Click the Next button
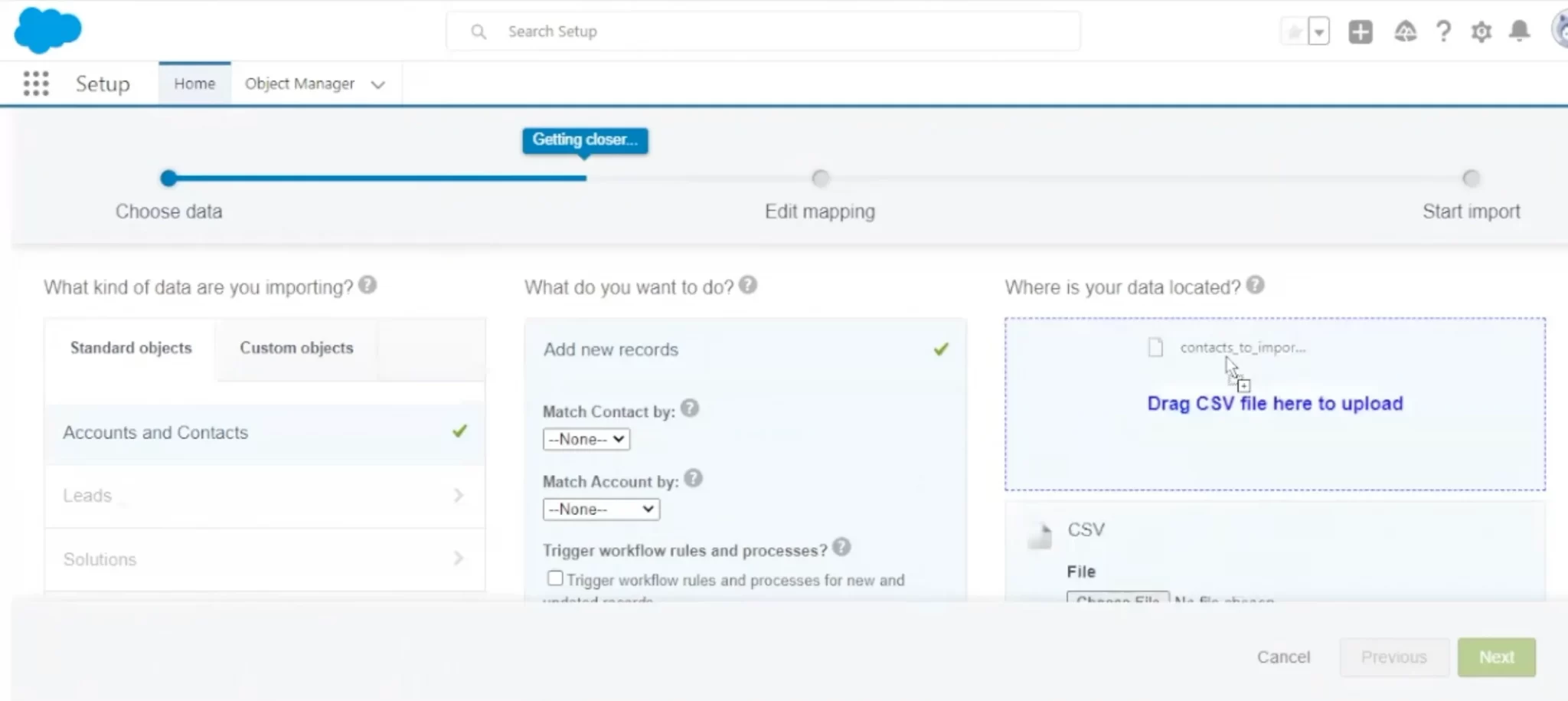 coord(1496,657)
